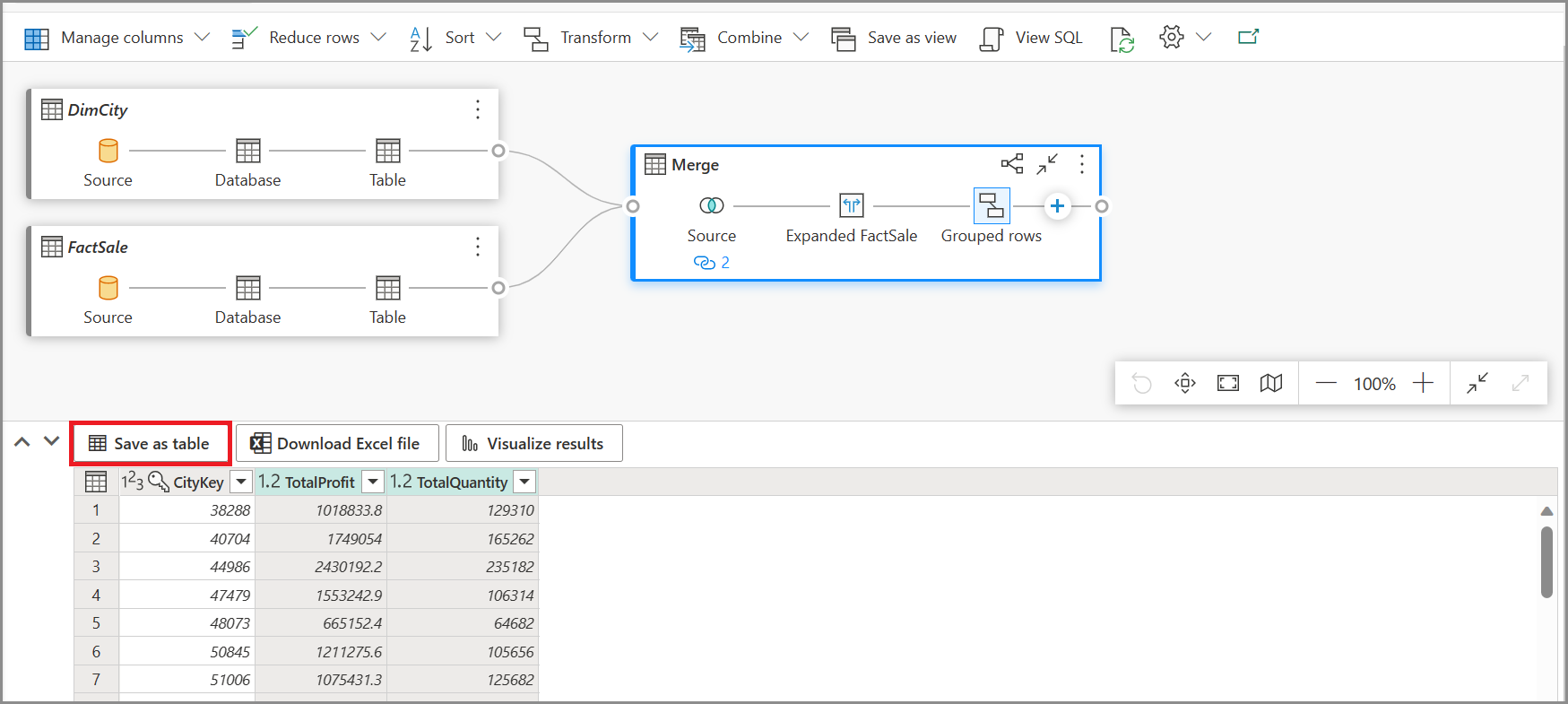The image size is (1568, 704).
Task: Click cell with CityKey 38288
Action: [186, 510]
